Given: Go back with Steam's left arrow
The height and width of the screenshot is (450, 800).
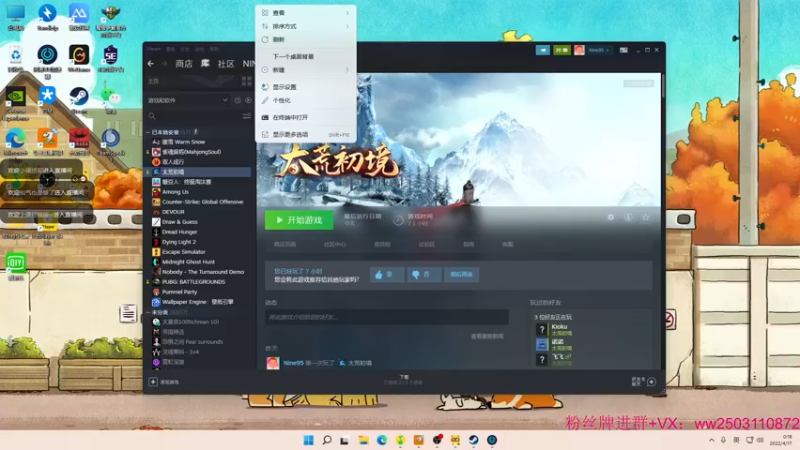Looking at the screenshot, I should click(x=151, y=64).
